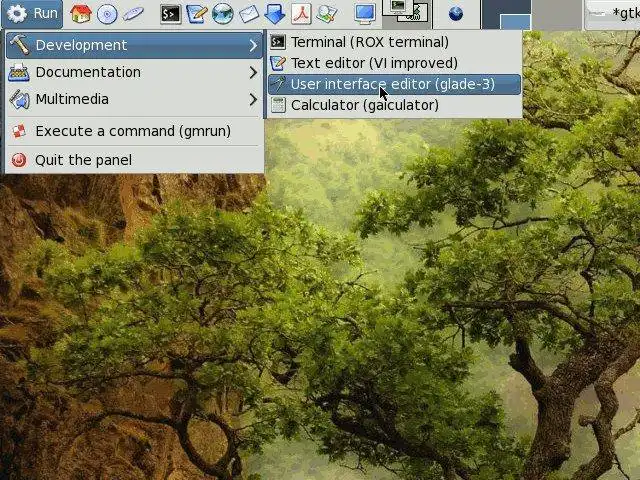The image size is (640, 480).
Task: Launch Calculator (galculator)
Action: [394, 105]
